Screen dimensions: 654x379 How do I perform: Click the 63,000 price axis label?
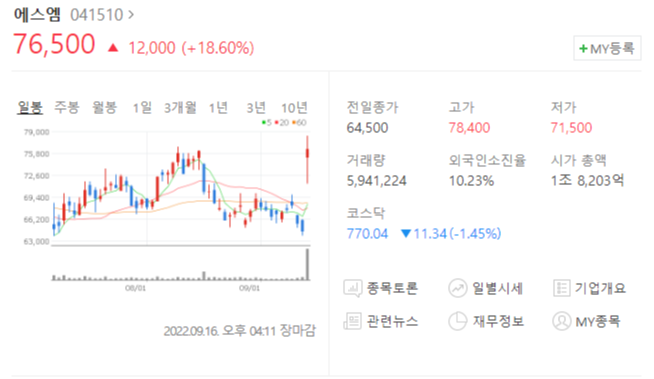coord(37,241)
